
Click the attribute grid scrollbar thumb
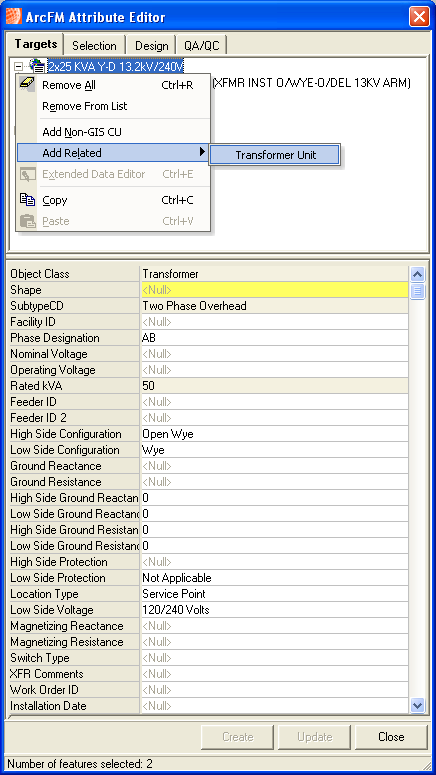pyautogui.click(x=418, y=291)
